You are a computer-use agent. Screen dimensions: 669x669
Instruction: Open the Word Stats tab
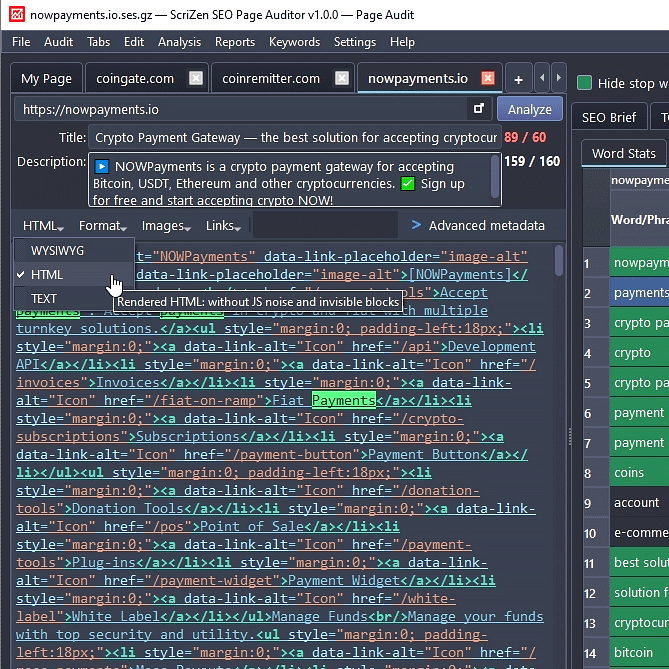click(x=623, y=153)
